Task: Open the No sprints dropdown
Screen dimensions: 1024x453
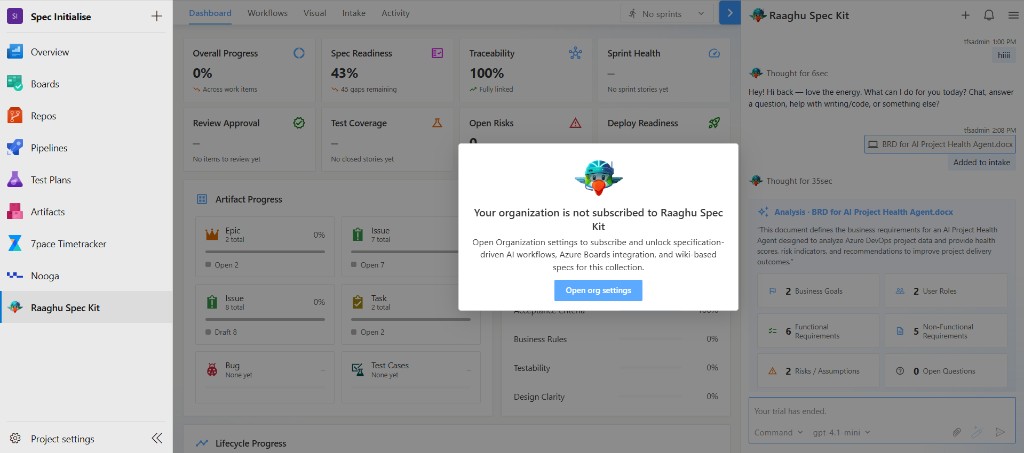Action: coord(666,13)
